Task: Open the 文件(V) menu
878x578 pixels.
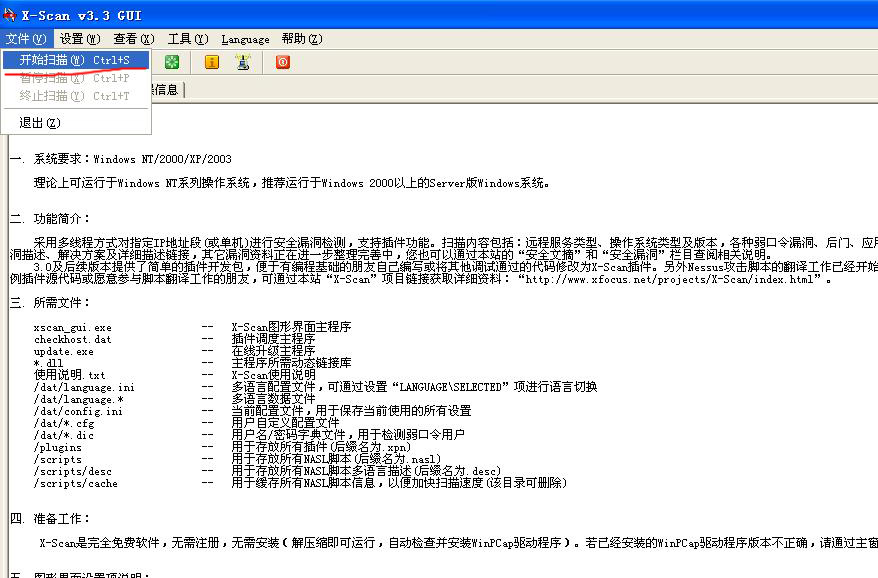Action: point(26,39)
